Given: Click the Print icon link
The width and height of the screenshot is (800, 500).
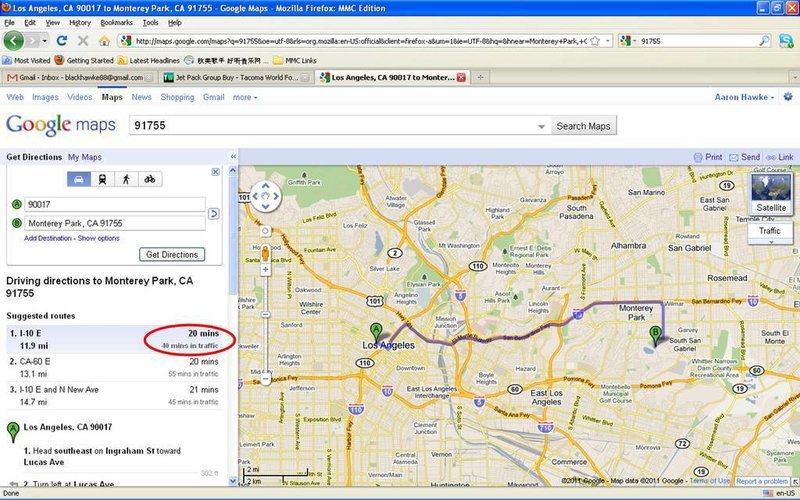Looking at the screenshot, I should click(708, 157).
